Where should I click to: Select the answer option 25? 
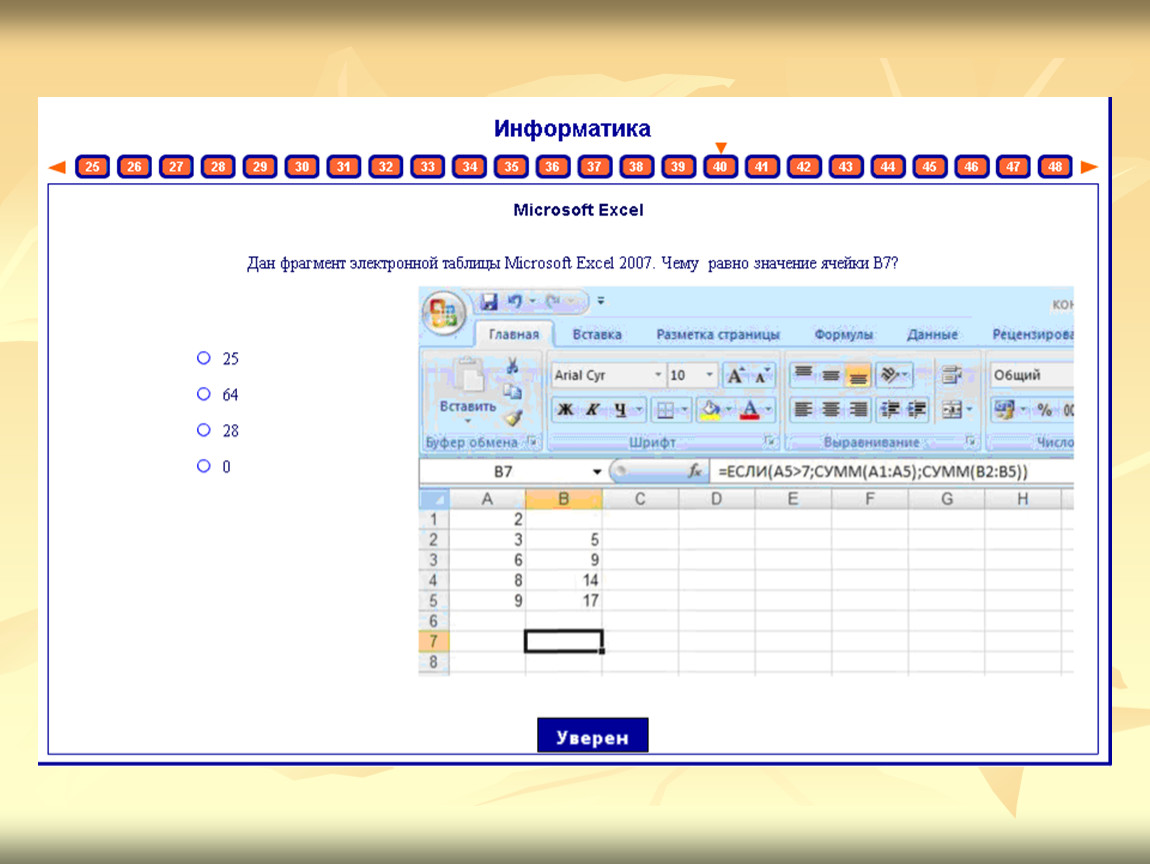point(204,358)
